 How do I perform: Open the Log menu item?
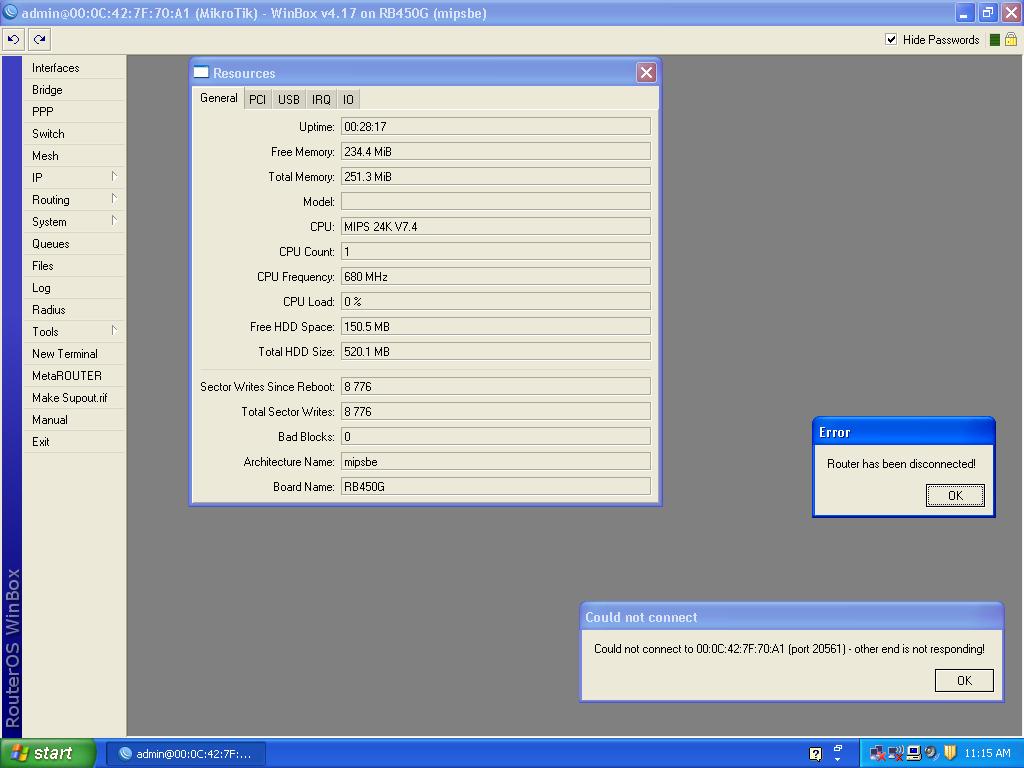(x=74, y=288)
